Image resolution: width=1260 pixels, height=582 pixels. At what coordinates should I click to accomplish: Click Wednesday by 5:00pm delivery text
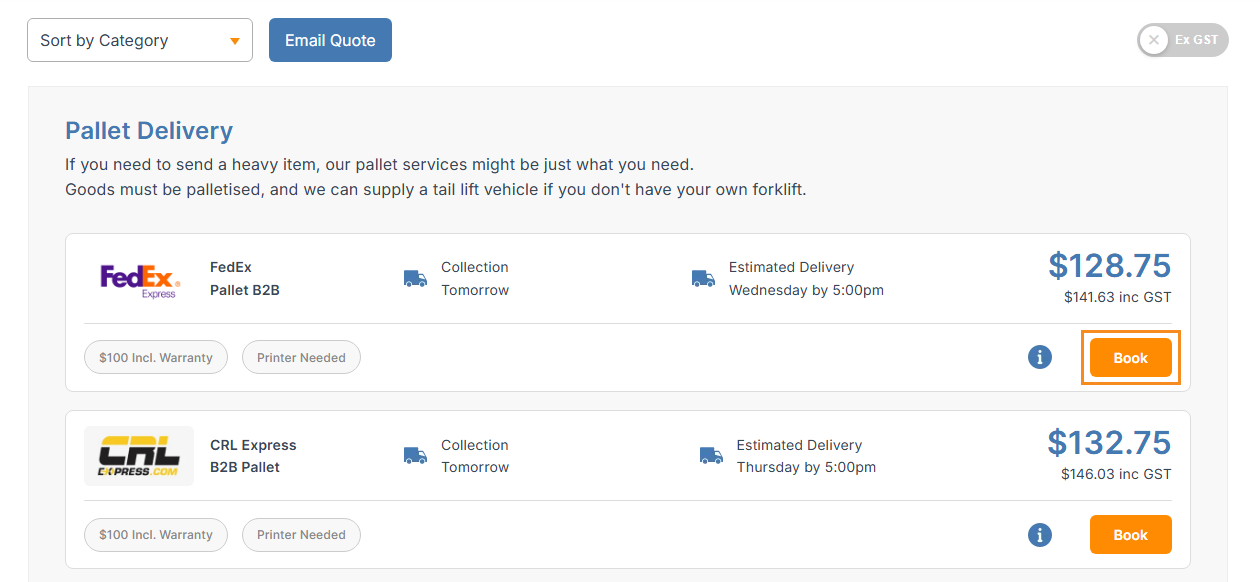click(806, 290)
